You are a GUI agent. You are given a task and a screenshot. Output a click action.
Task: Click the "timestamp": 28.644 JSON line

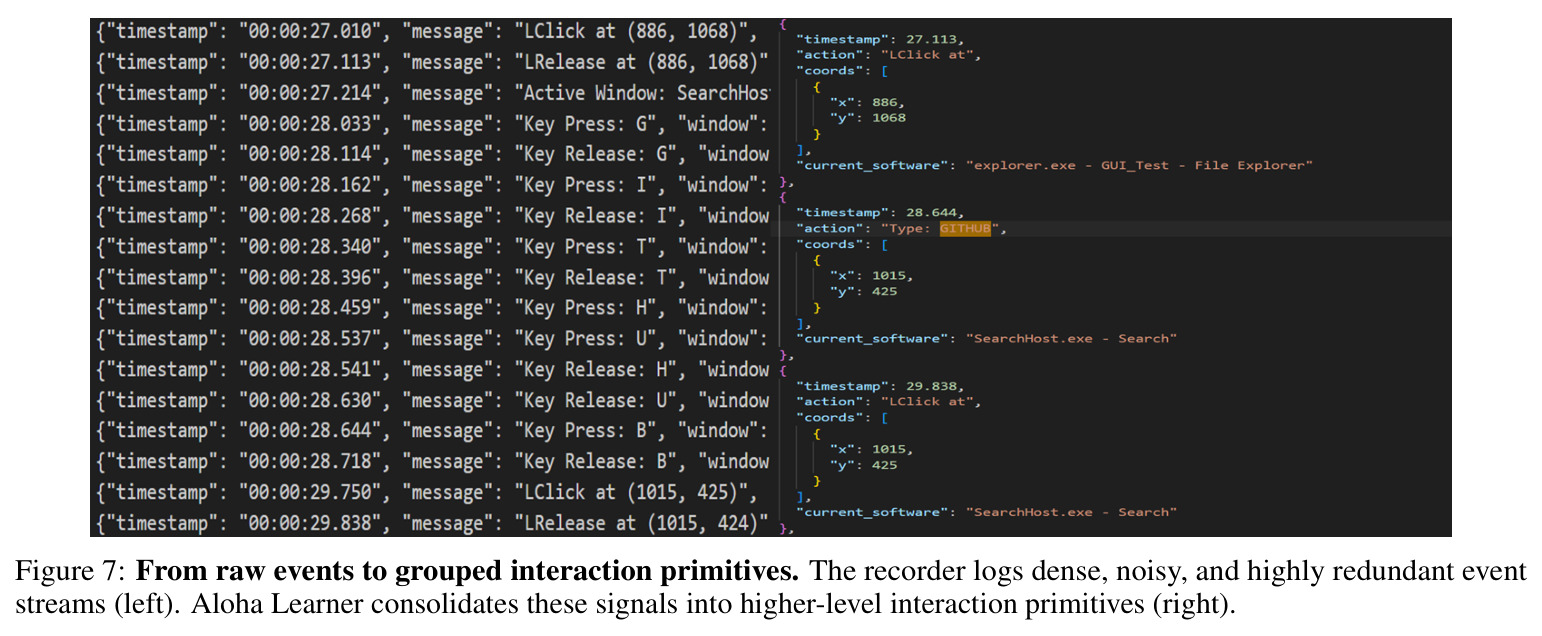tap(880, 213)
